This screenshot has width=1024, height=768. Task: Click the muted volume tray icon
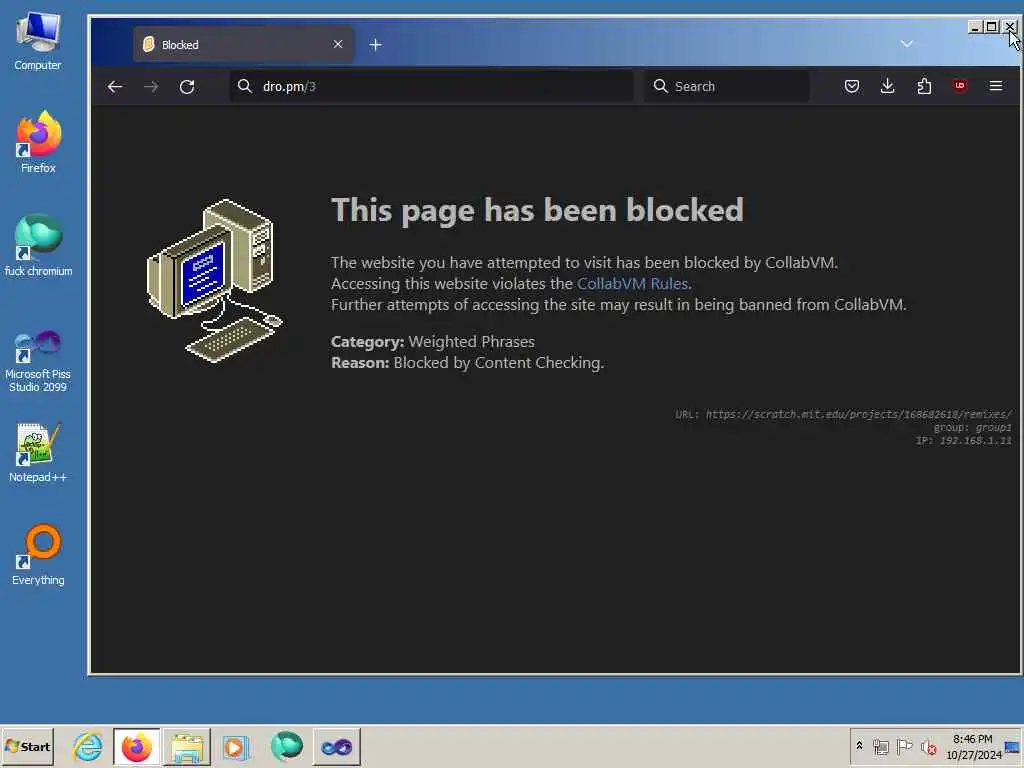[927, 746]
